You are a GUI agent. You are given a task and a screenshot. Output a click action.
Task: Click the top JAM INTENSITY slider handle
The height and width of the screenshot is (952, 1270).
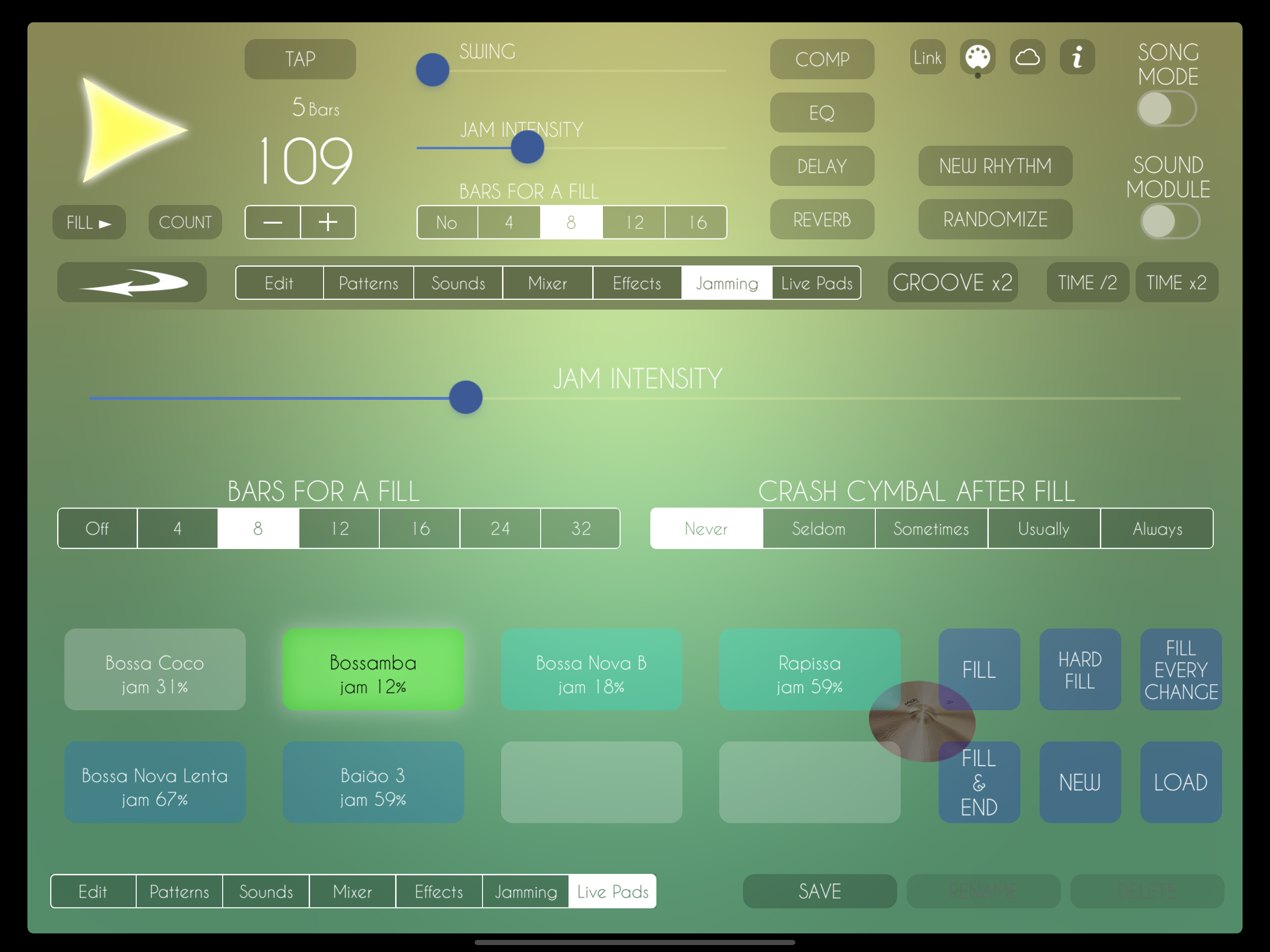pyautogui.click(x=527, y=147)
